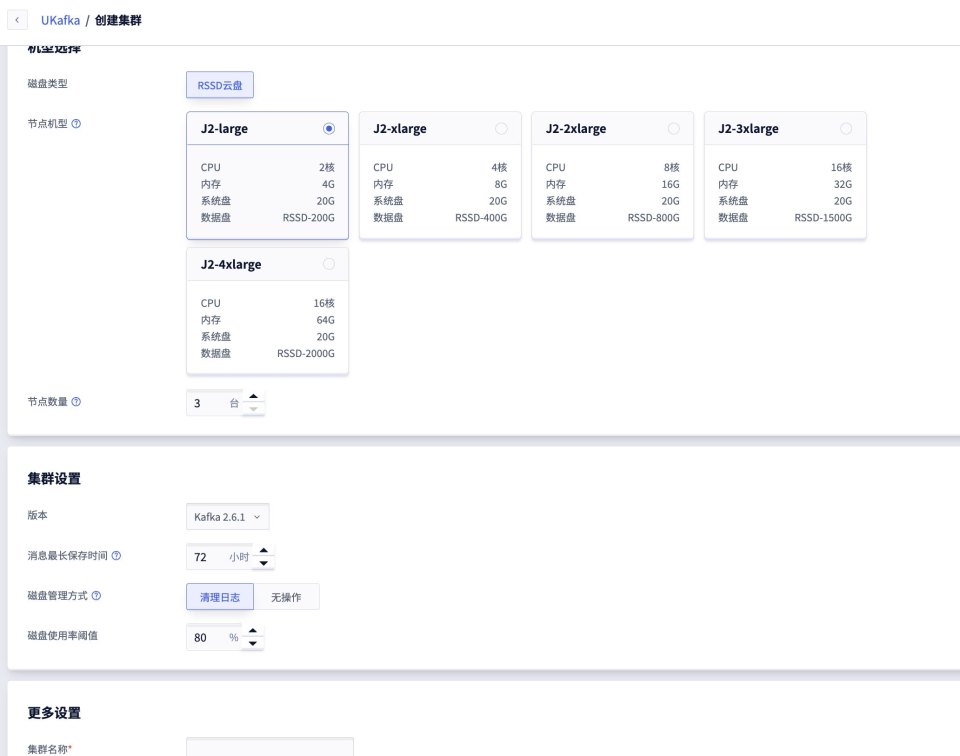The width and height of the screenshot is (960, 756).
Task: Select RSSD云盘 disk type
Action: pyautogui.click(x=220, y=85)
